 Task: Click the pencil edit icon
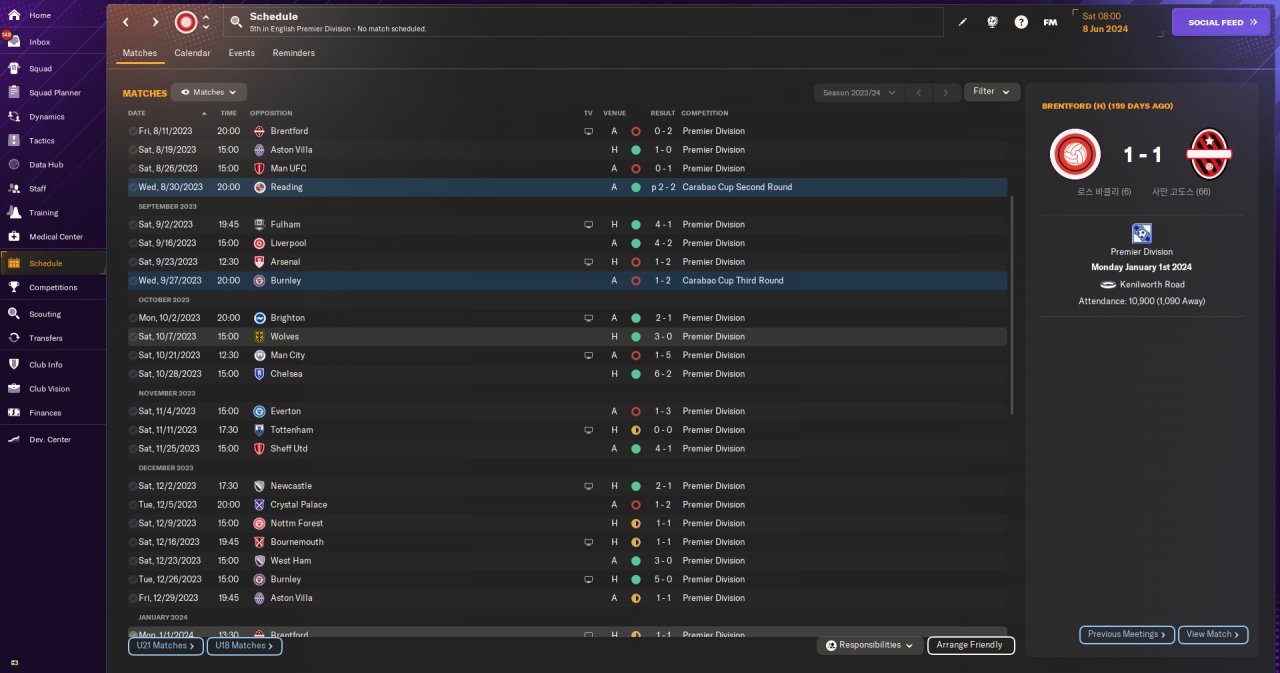(963, 22)
